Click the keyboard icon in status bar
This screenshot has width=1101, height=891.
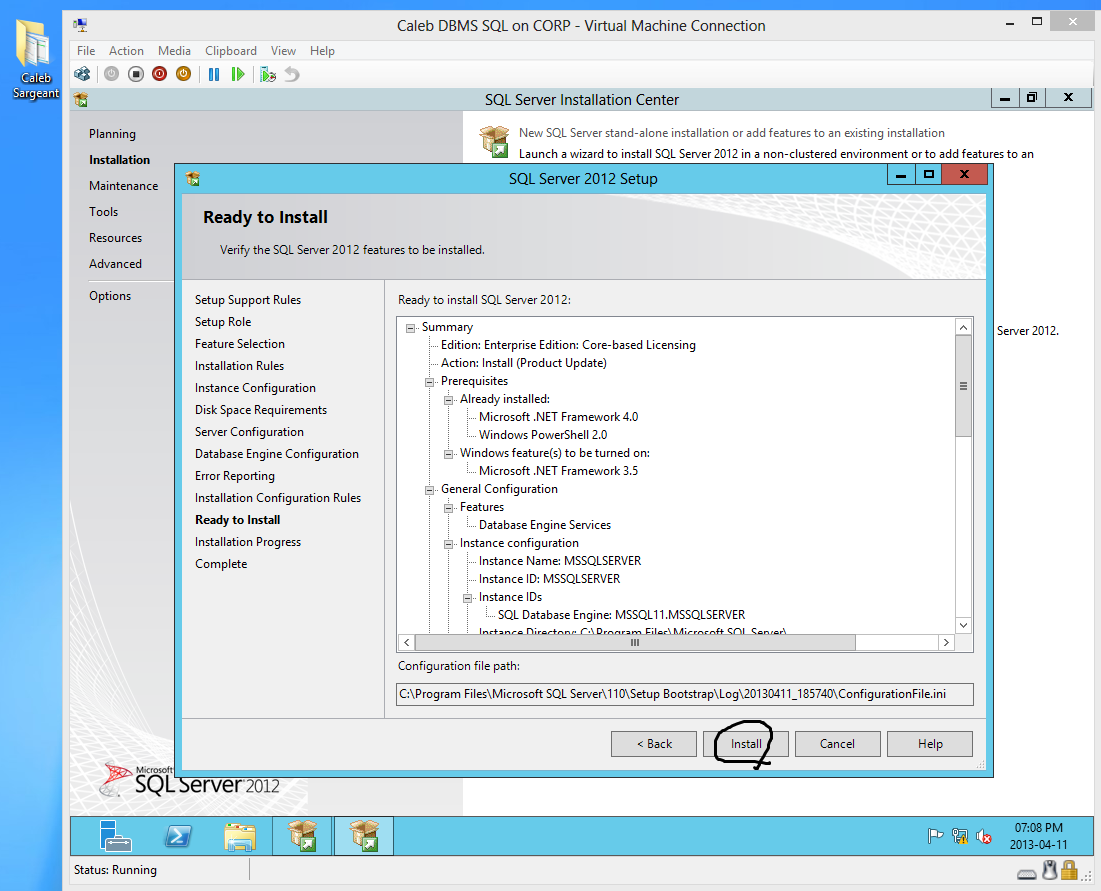pyautogui.click(x=1027, y=874)
